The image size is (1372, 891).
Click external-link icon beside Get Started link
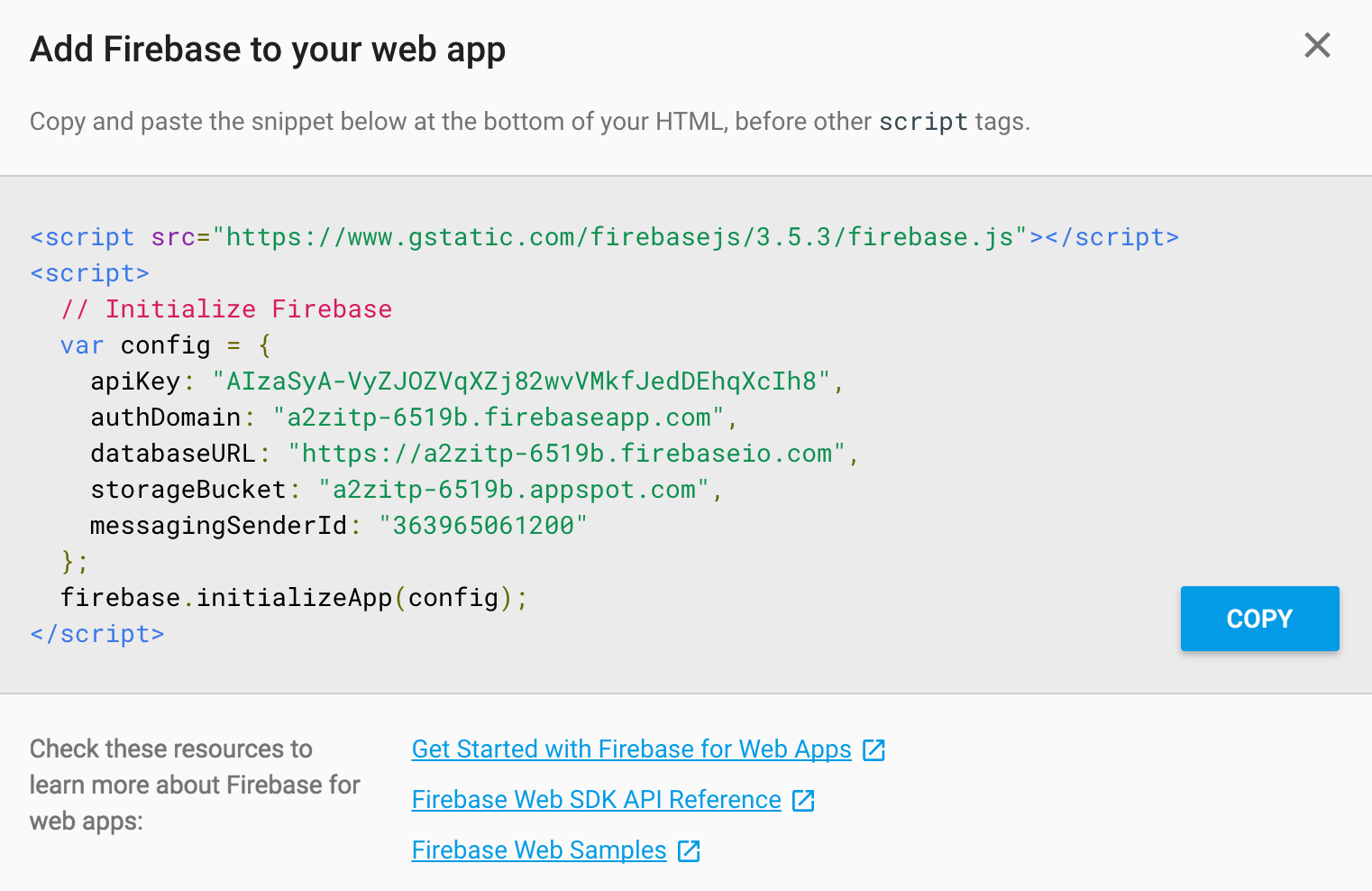[874, 750]
